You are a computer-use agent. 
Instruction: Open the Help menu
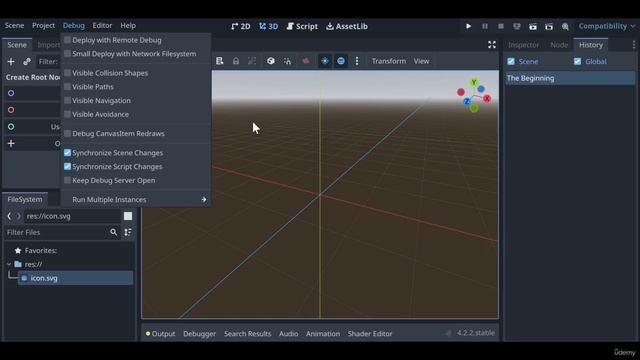tap(128, 25)
